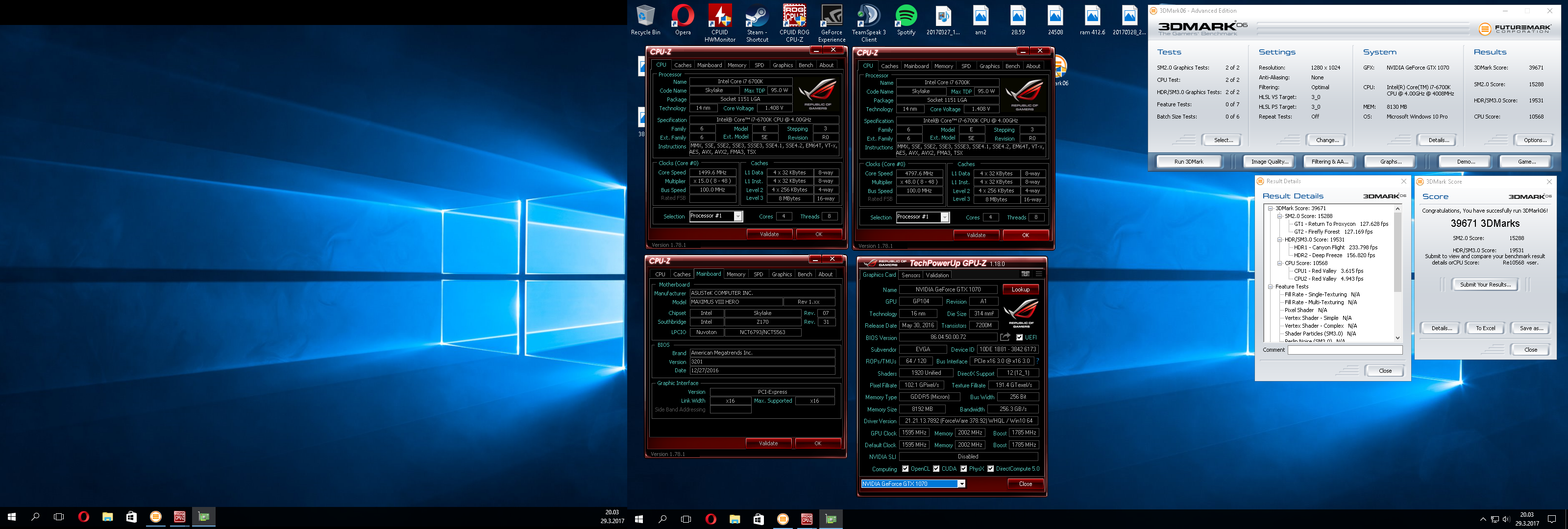Screen dimensions: 1568x529
Task: Switch to Validation tab in GPU-Z
Action: [937, 275]
